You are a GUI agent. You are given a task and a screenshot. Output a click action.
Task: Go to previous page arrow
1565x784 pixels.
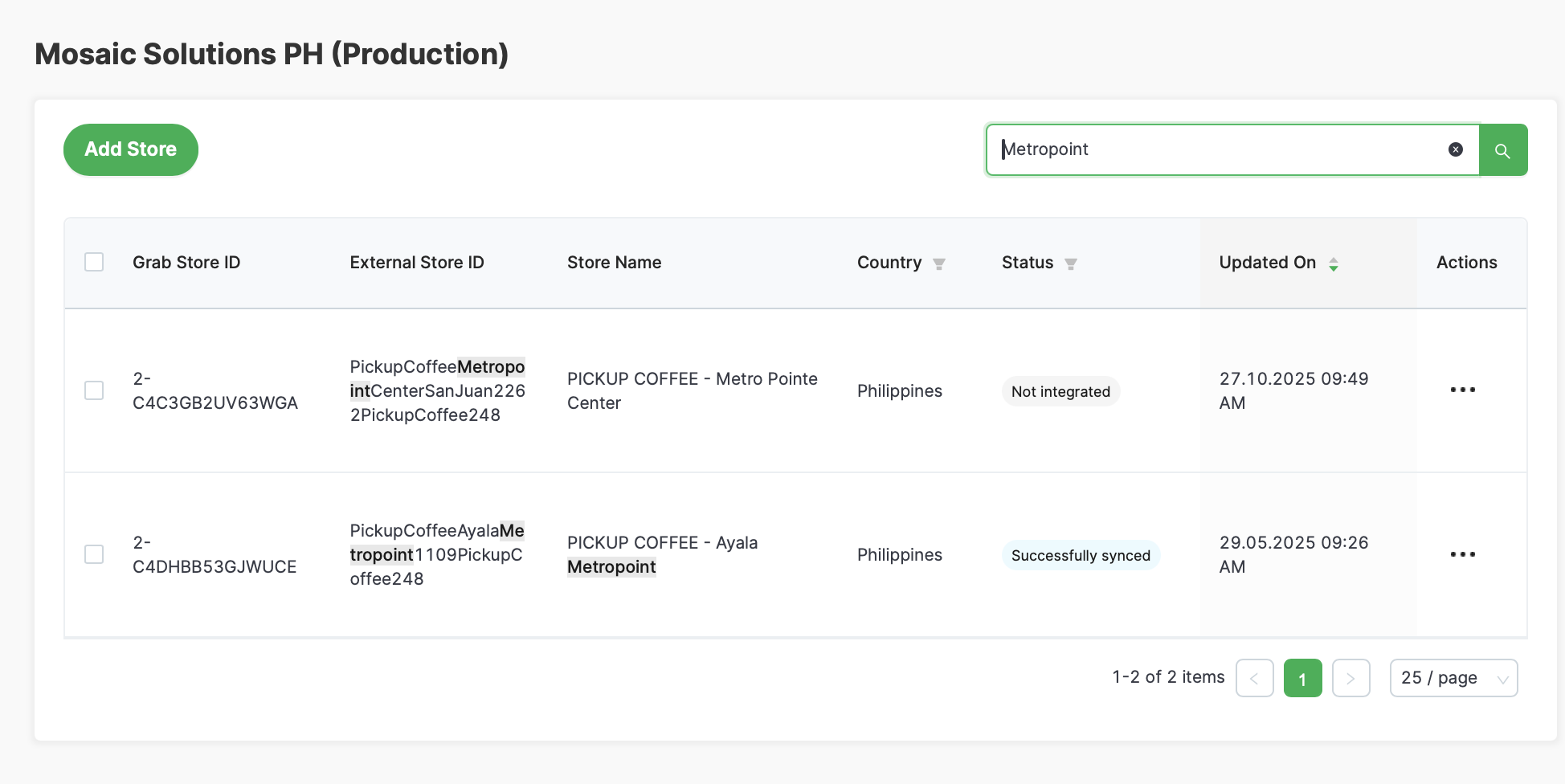[x=1254, y=678]
